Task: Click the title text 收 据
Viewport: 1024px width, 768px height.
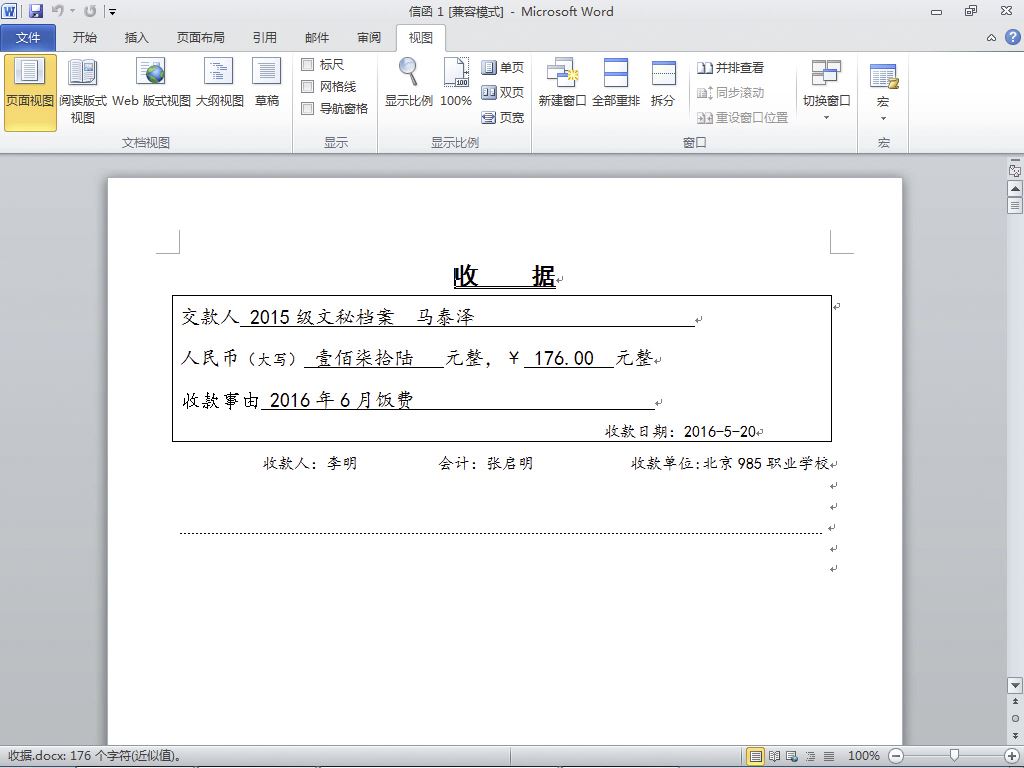Action: (504, 276)
